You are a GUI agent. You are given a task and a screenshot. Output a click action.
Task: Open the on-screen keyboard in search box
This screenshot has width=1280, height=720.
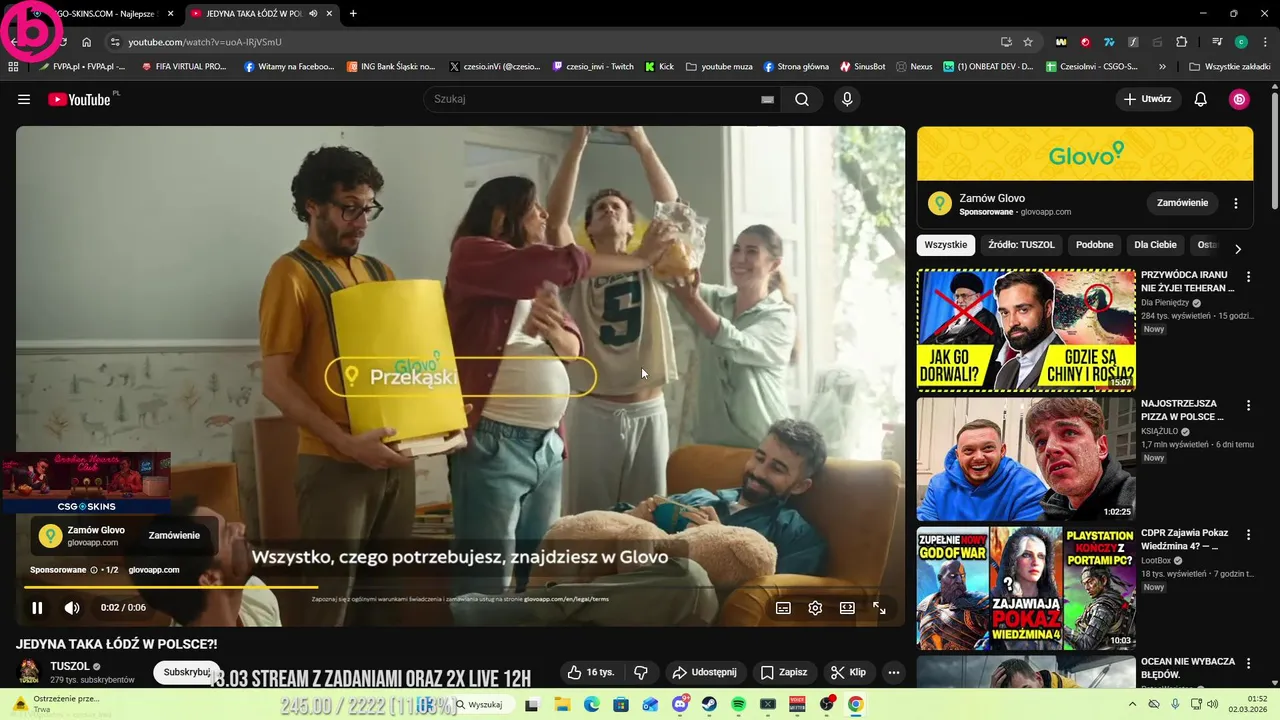pyautogui.click(x=767, y=99)
